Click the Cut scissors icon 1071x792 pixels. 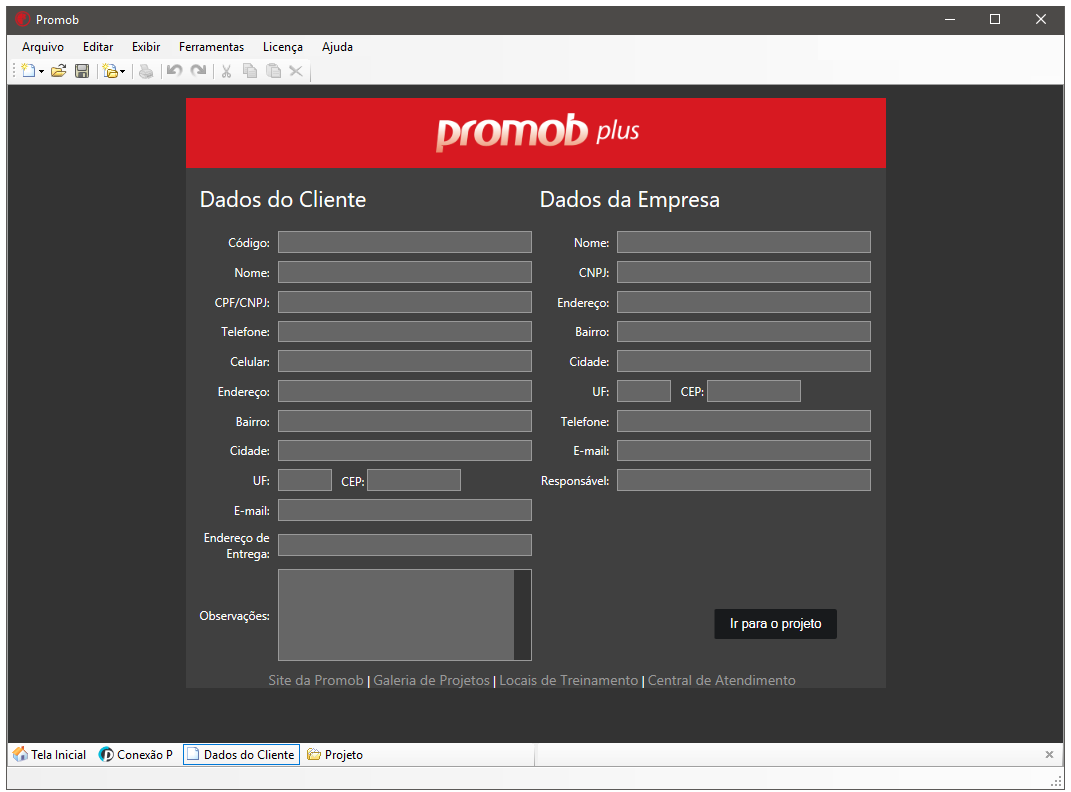[227, 70]
